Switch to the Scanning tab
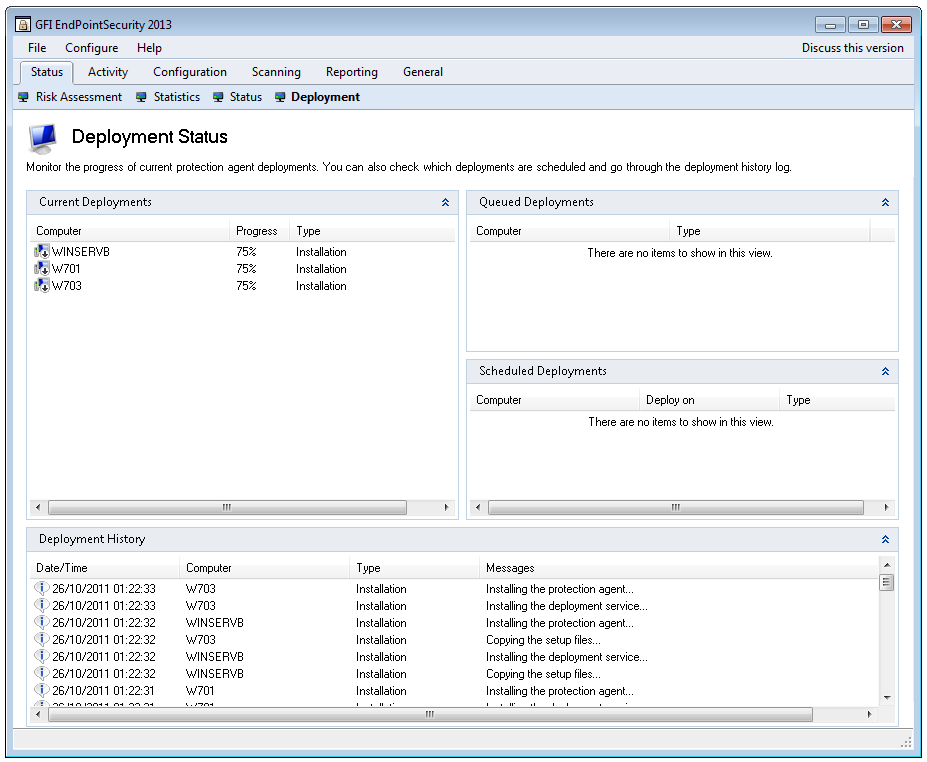This screenshot has width=927, height=762. point(276,72)
